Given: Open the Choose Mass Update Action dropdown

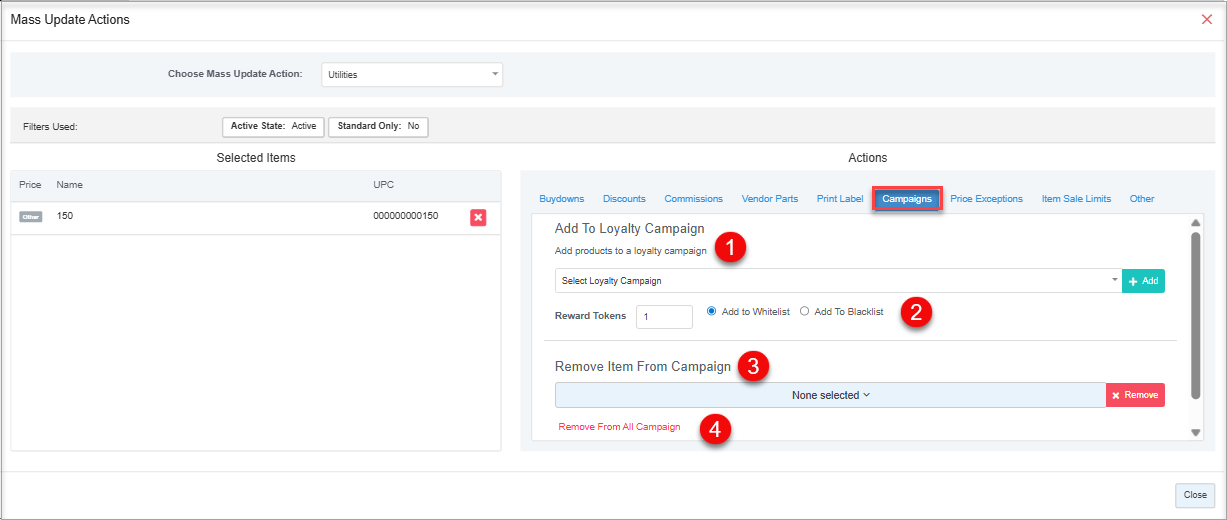Looking at the screenshot, I should 412,75.
